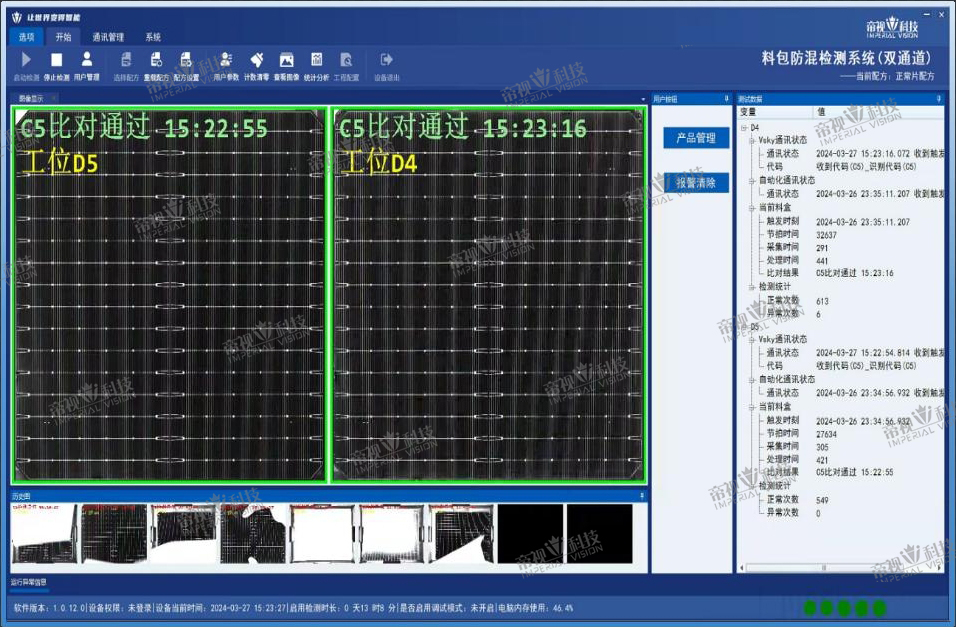This screenshot has width=956, height=627.
Task: Open the 系统 ribbon tab
Action: click(x=153, y=37)
